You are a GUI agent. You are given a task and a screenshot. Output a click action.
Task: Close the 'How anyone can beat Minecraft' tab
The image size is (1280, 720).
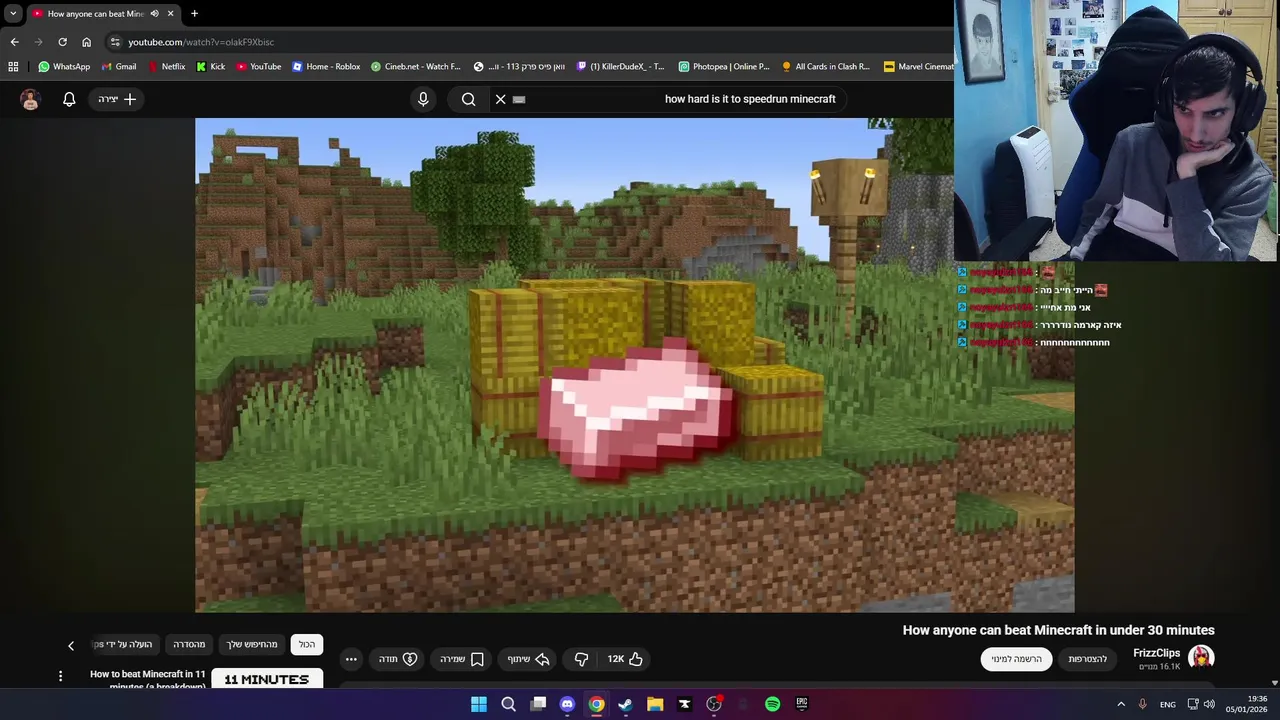point(171,13)
